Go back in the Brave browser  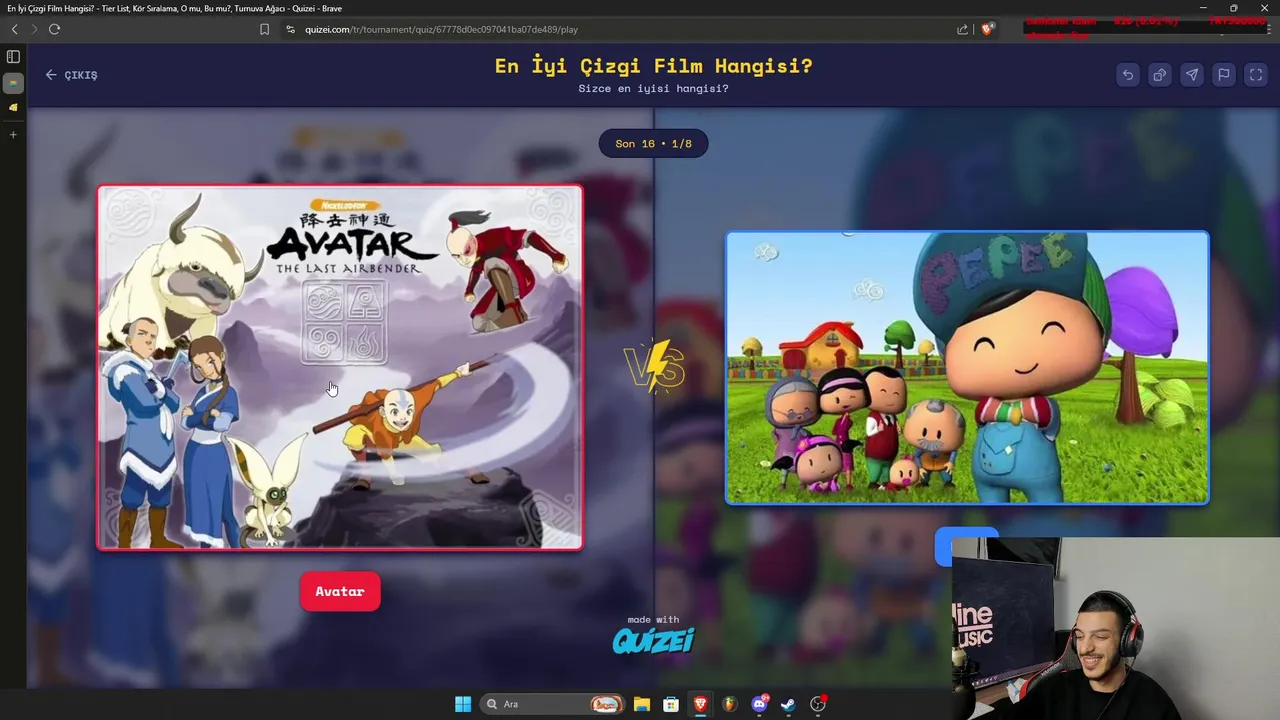pyautogui.click(x=14, y=29)
